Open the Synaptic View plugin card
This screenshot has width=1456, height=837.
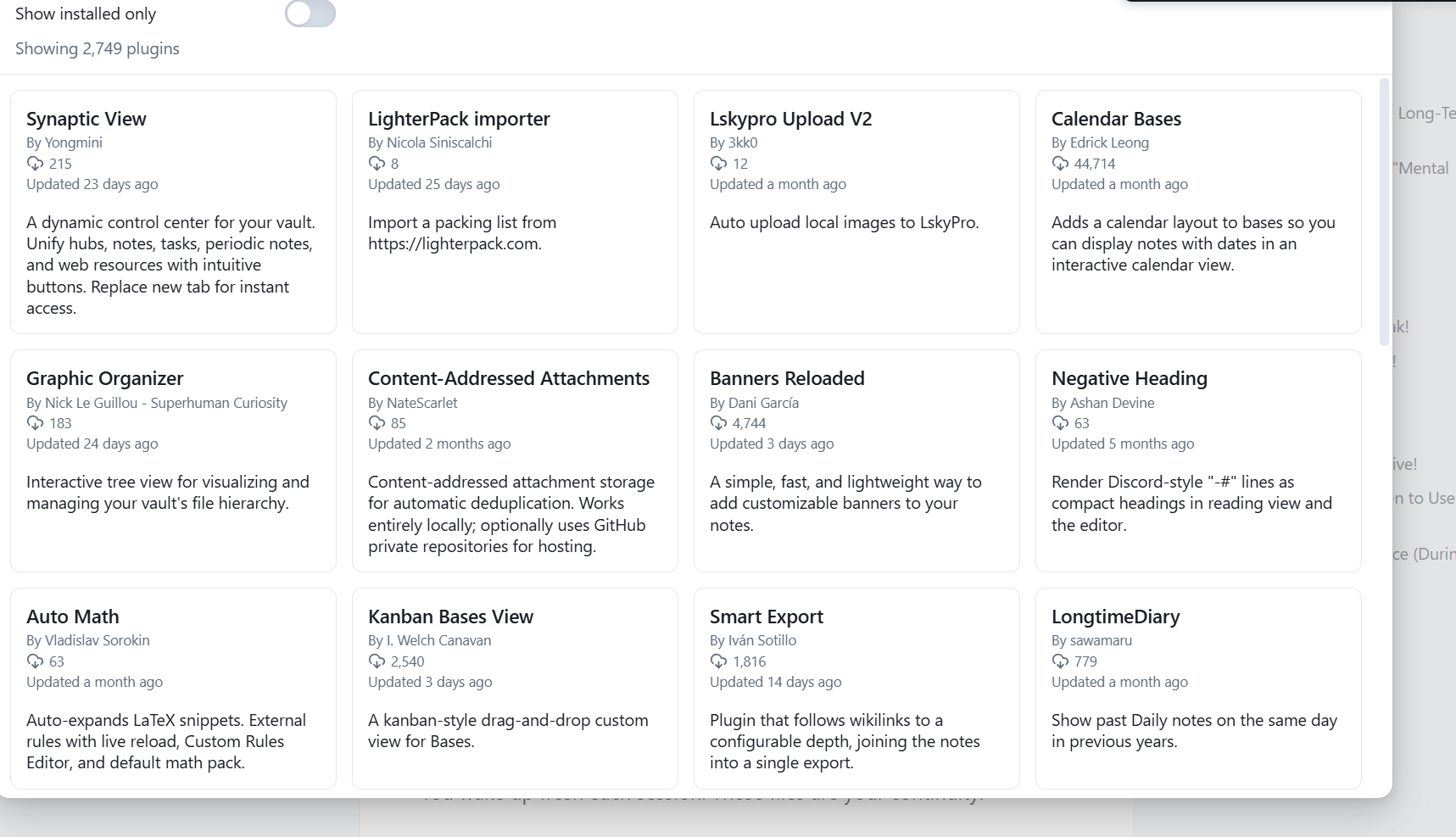(x=173, y=212)
